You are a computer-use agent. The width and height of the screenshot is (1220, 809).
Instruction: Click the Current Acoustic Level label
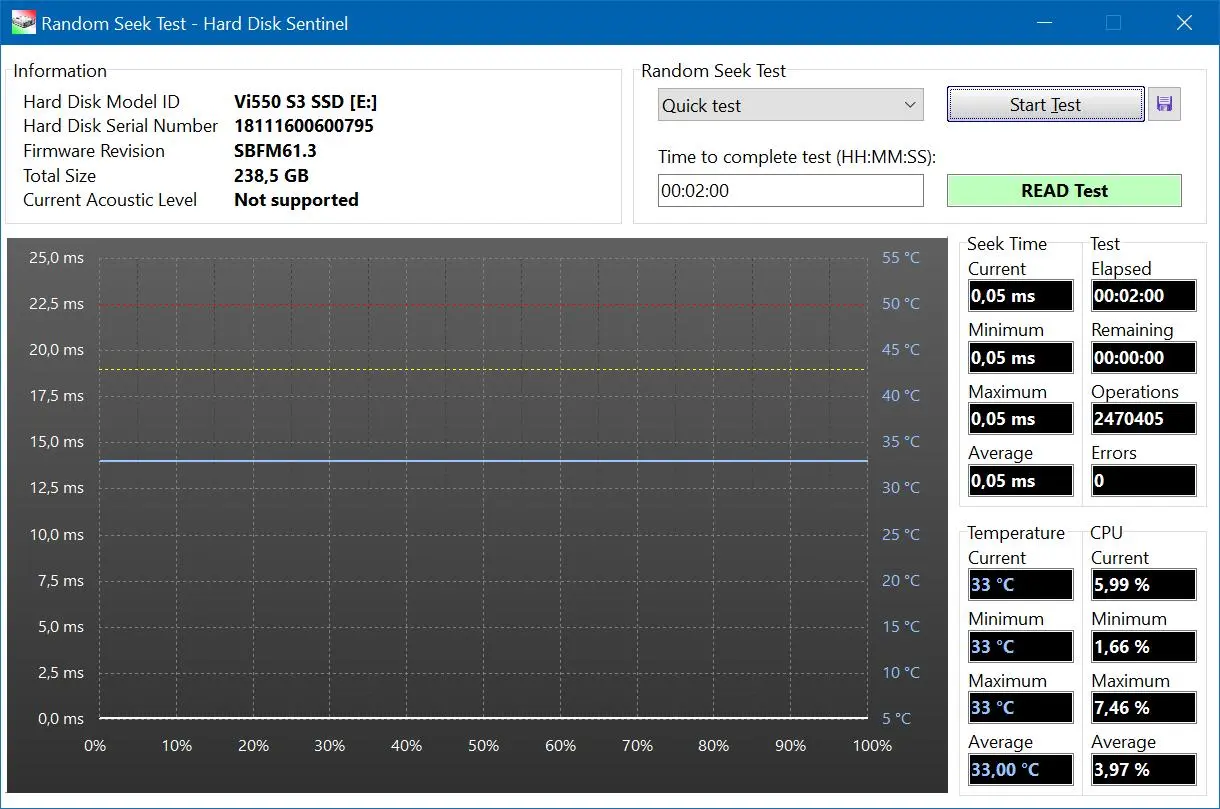coord(110,200)
